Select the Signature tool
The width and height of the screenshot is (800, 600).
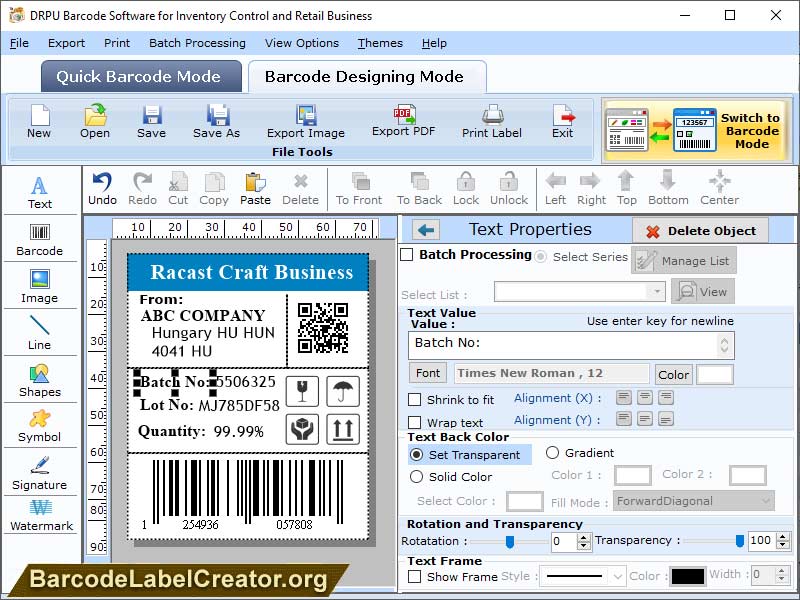40,477
